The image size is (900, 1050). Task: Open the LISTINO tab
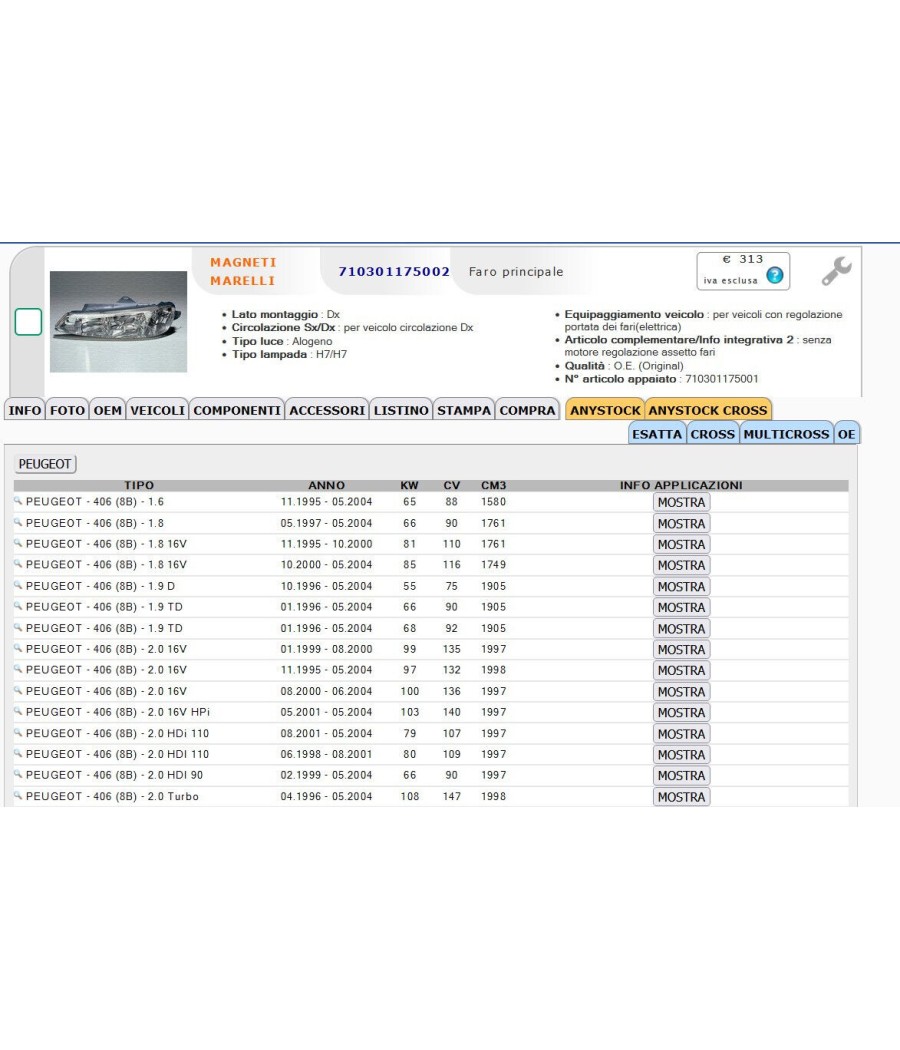coord(401,410)
